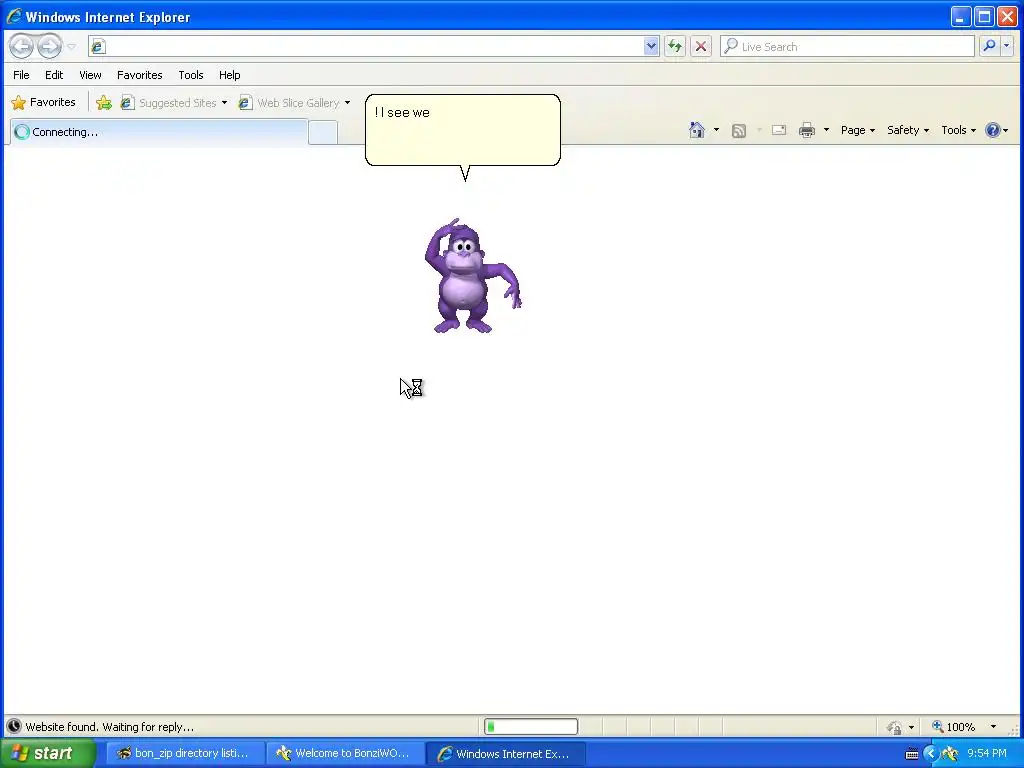Open the View menu

(x=90, y=75)
